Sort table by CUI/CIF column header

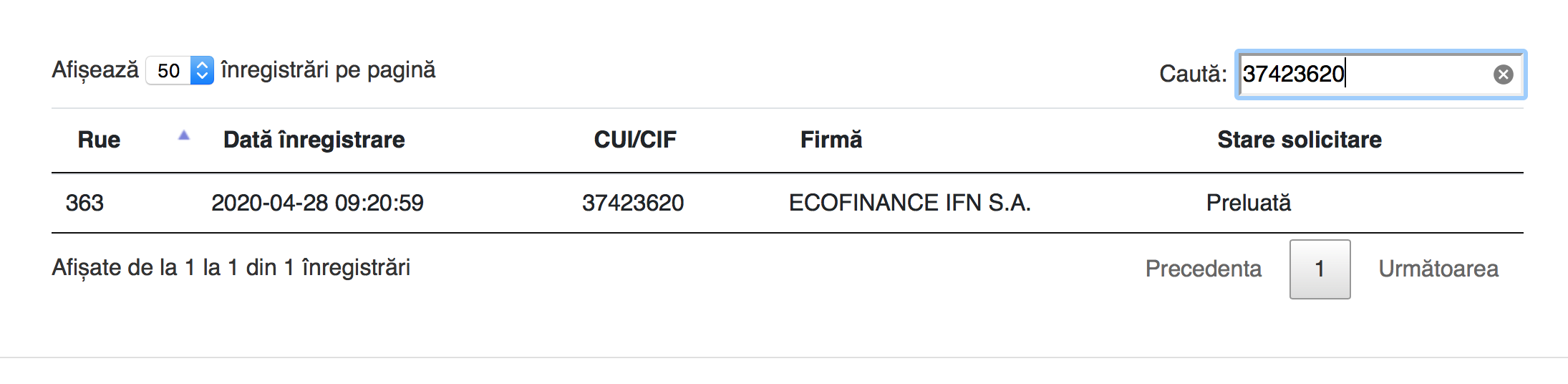(x=634, y=140)
